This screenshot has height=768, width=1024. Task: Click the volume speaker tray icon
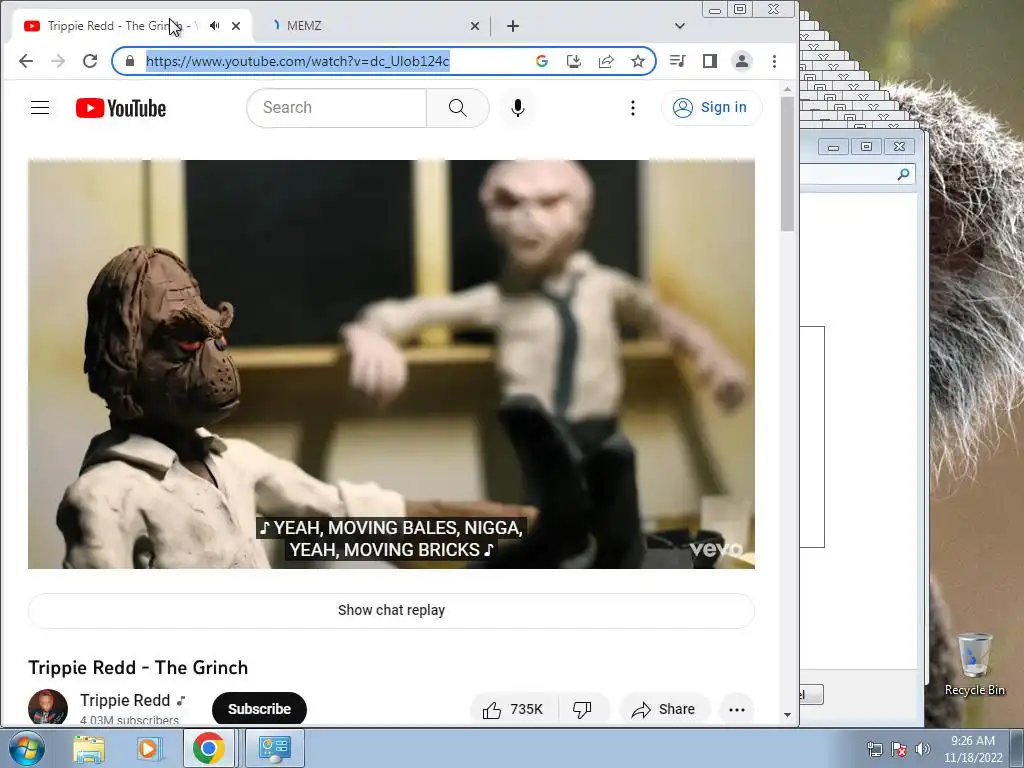point(922,749)
